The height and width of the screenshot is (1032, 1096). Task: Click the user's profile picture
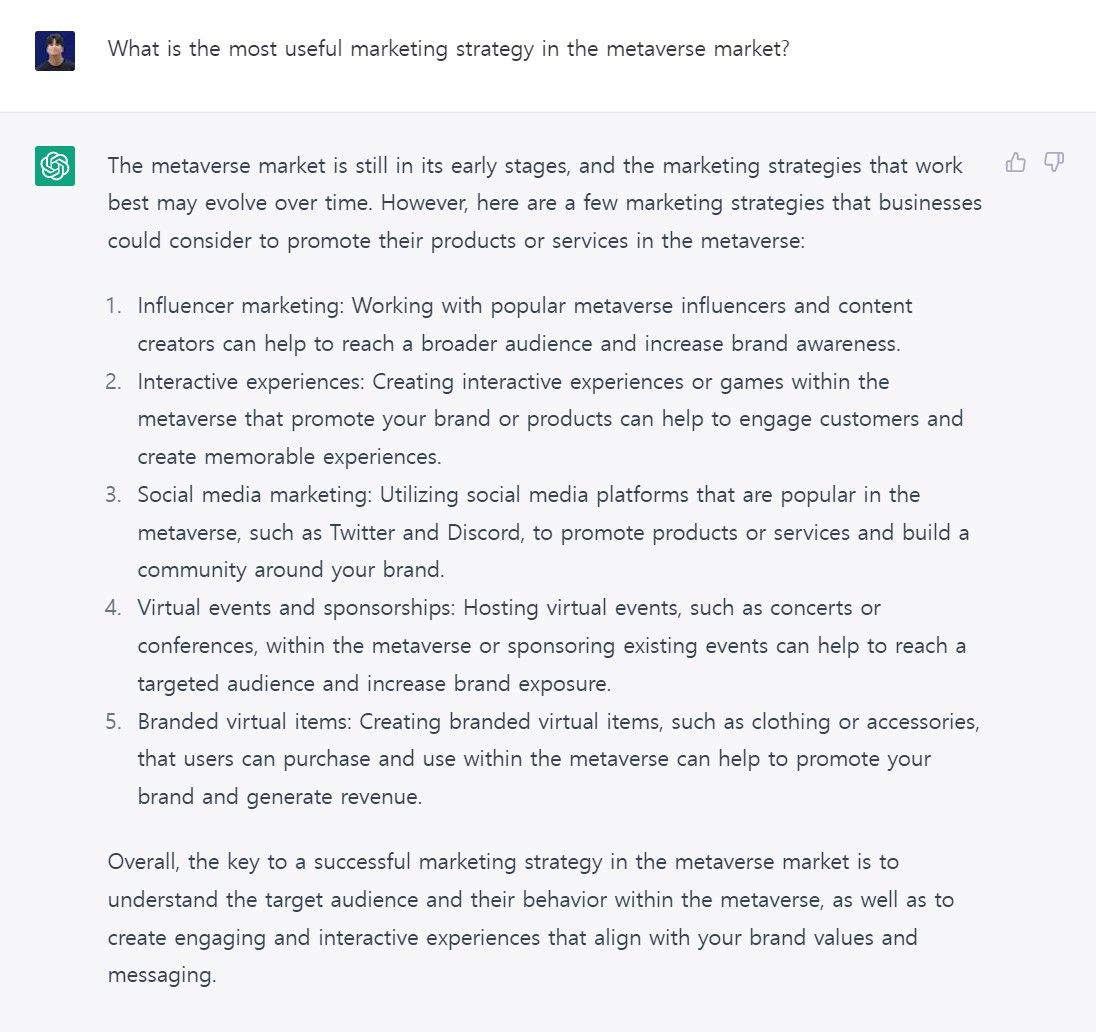[56, 51]
